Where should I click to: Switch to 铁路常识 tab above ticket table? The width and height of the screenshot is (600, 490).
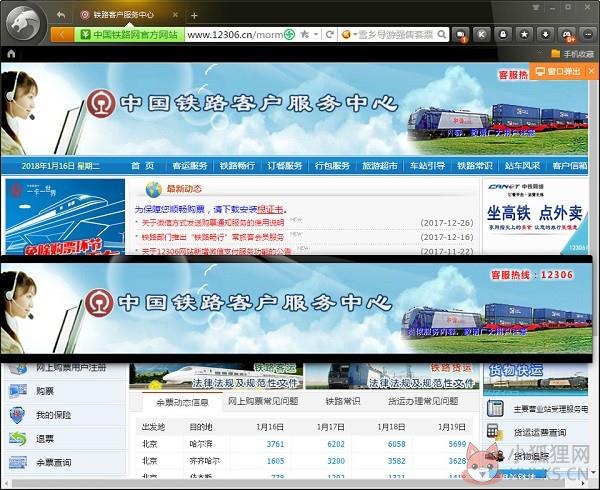point(342,401)
